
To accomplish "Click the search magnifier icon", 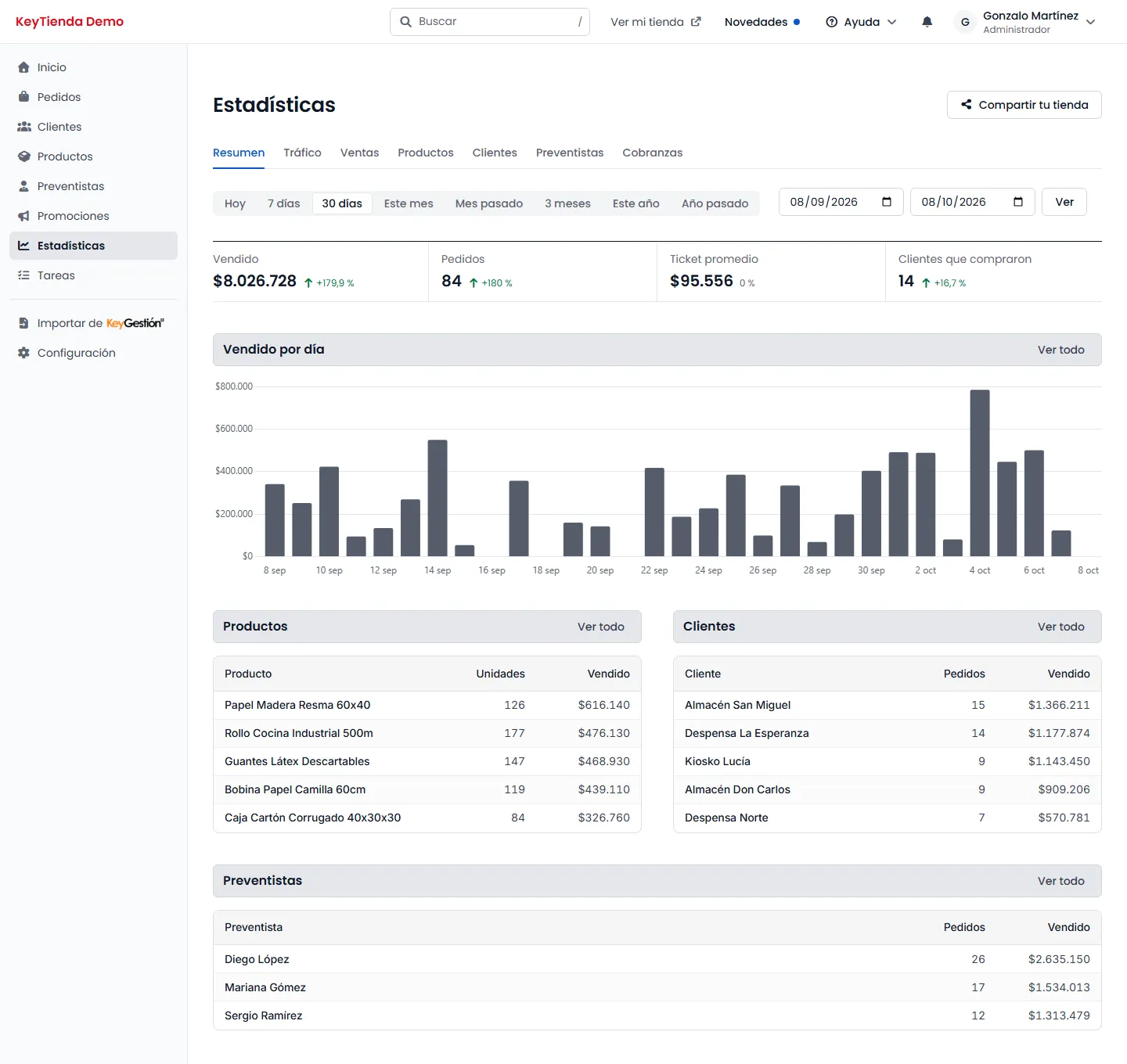I will point(405,22).
